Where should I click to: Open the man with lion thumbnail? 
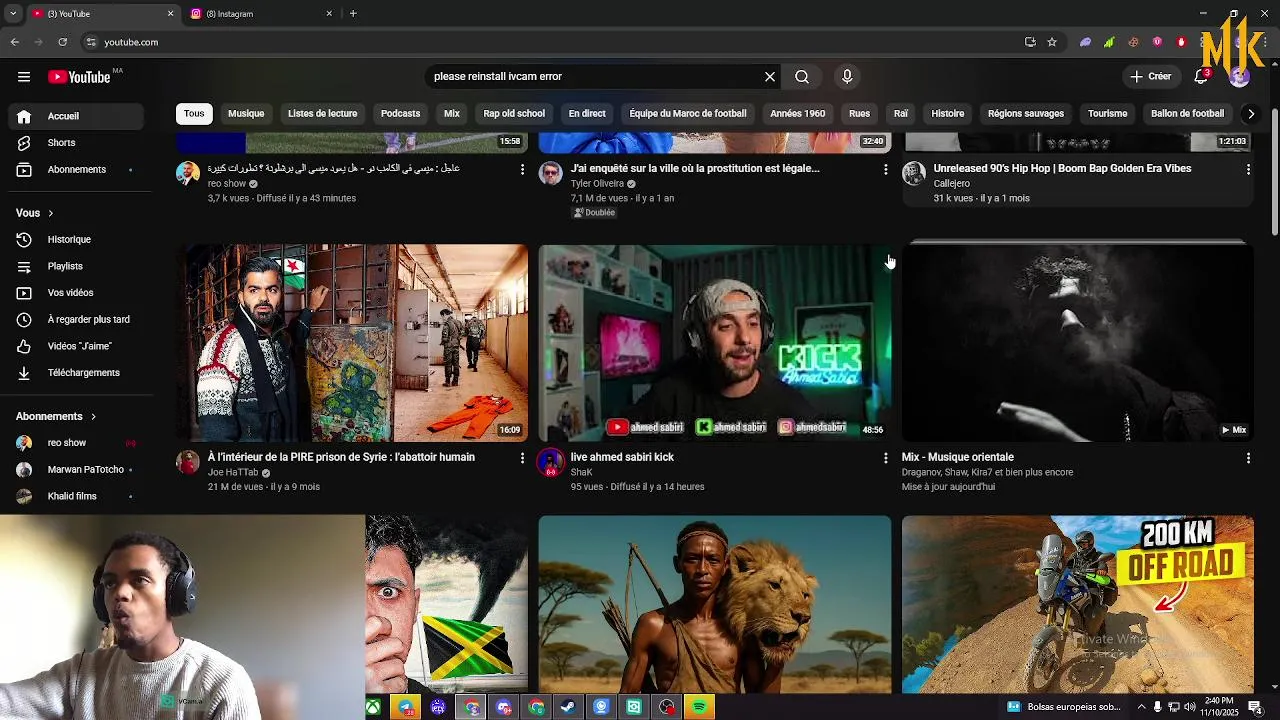coord(715,604)
